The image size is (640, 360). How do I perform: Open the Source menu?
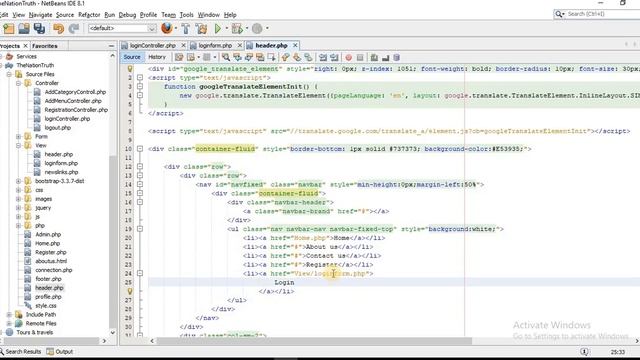coord(65,15)
